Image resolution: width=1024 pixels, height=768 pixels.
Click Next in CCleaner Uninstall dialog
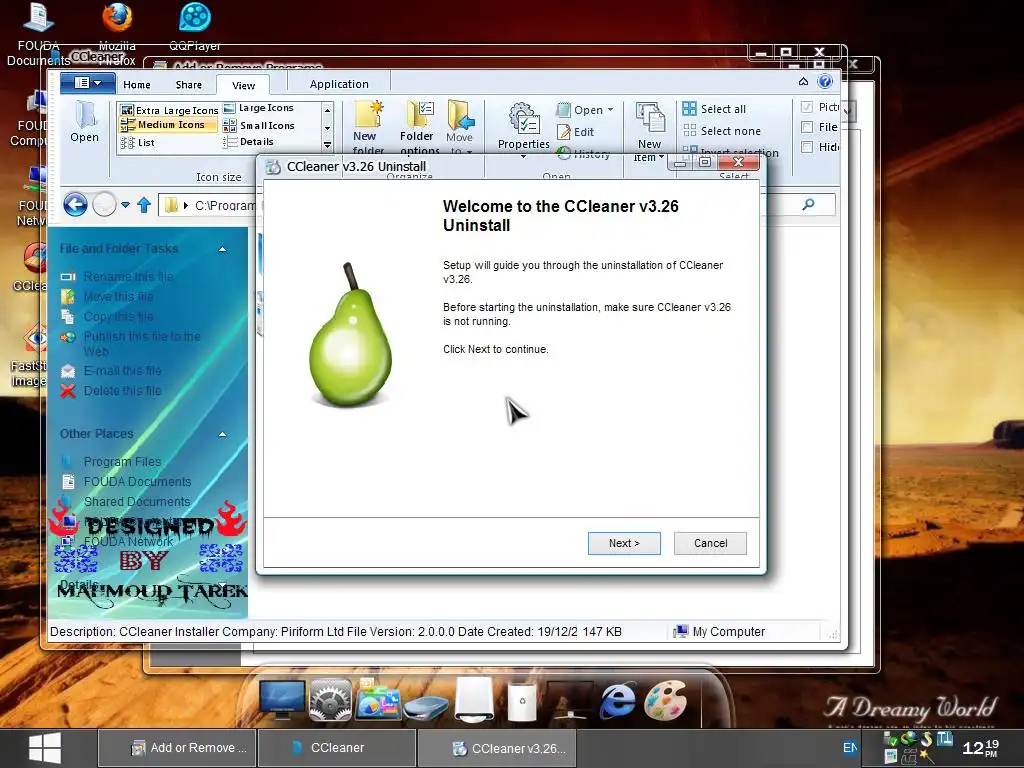pyautogui.click(x=624, y=543)
